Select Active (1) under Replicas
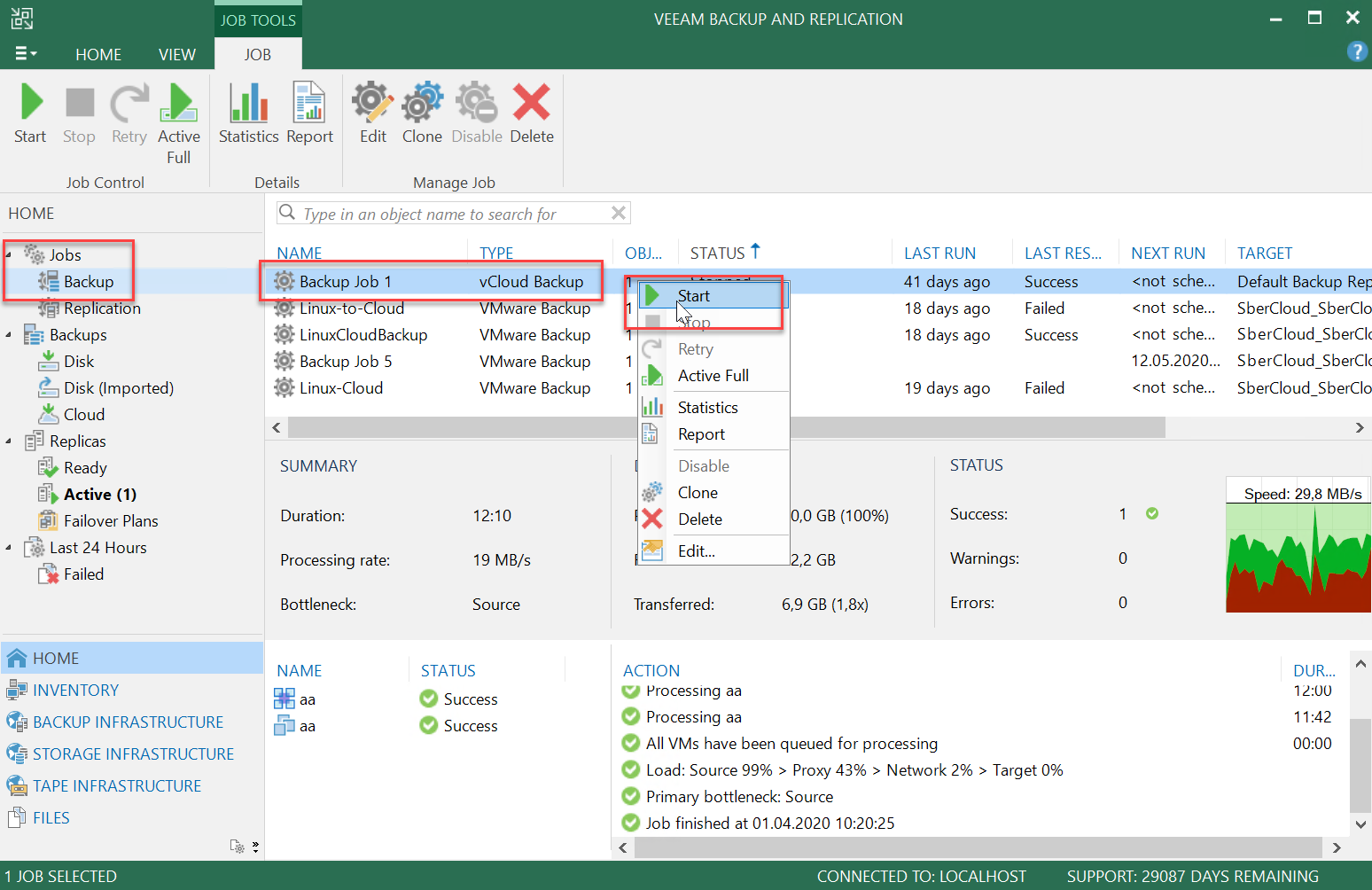Viewport: 1372px width, 890px height. 100,495
